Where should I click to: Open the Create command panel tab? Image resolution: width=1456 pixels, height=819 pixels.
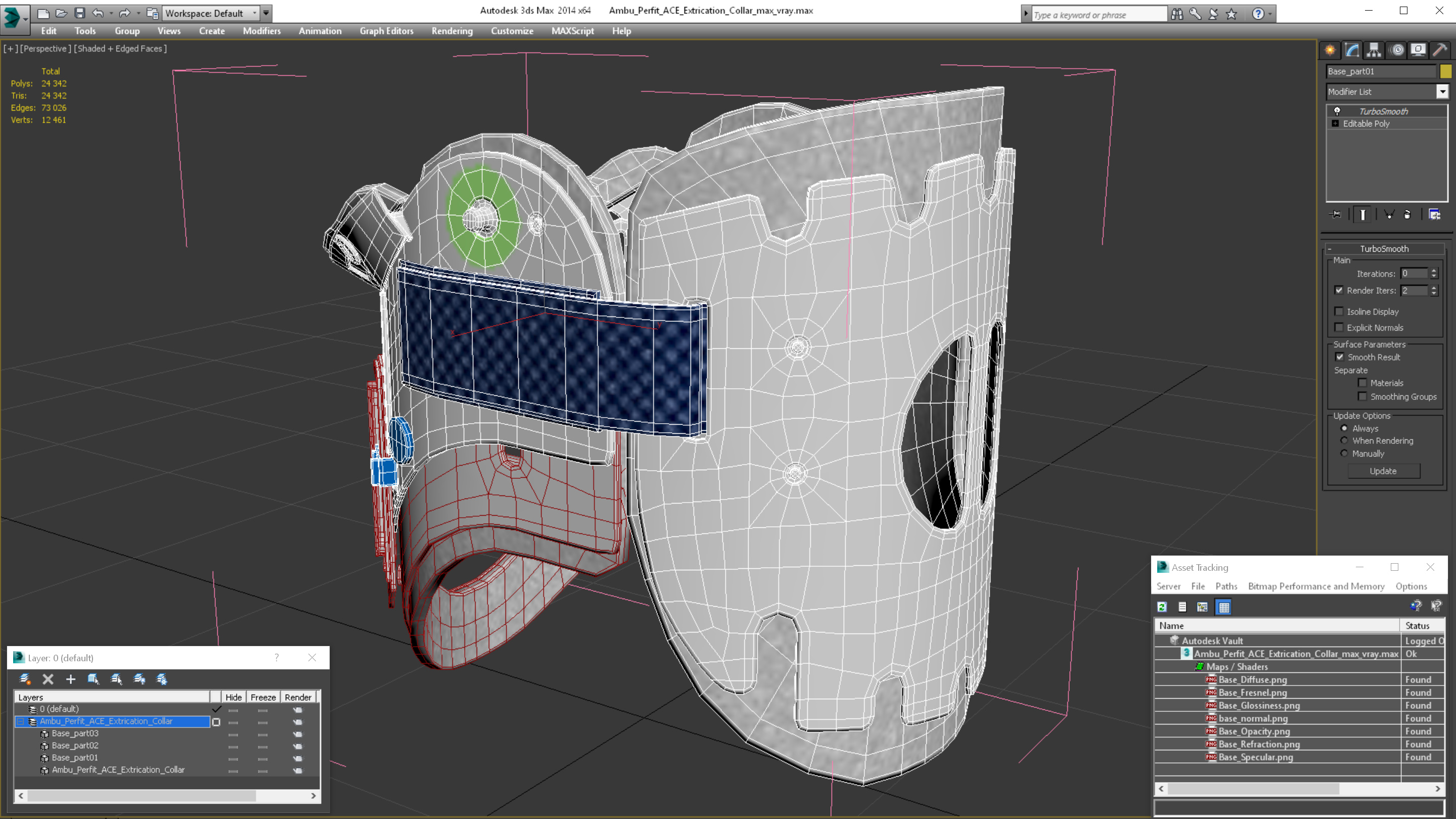pos(1330,51)
